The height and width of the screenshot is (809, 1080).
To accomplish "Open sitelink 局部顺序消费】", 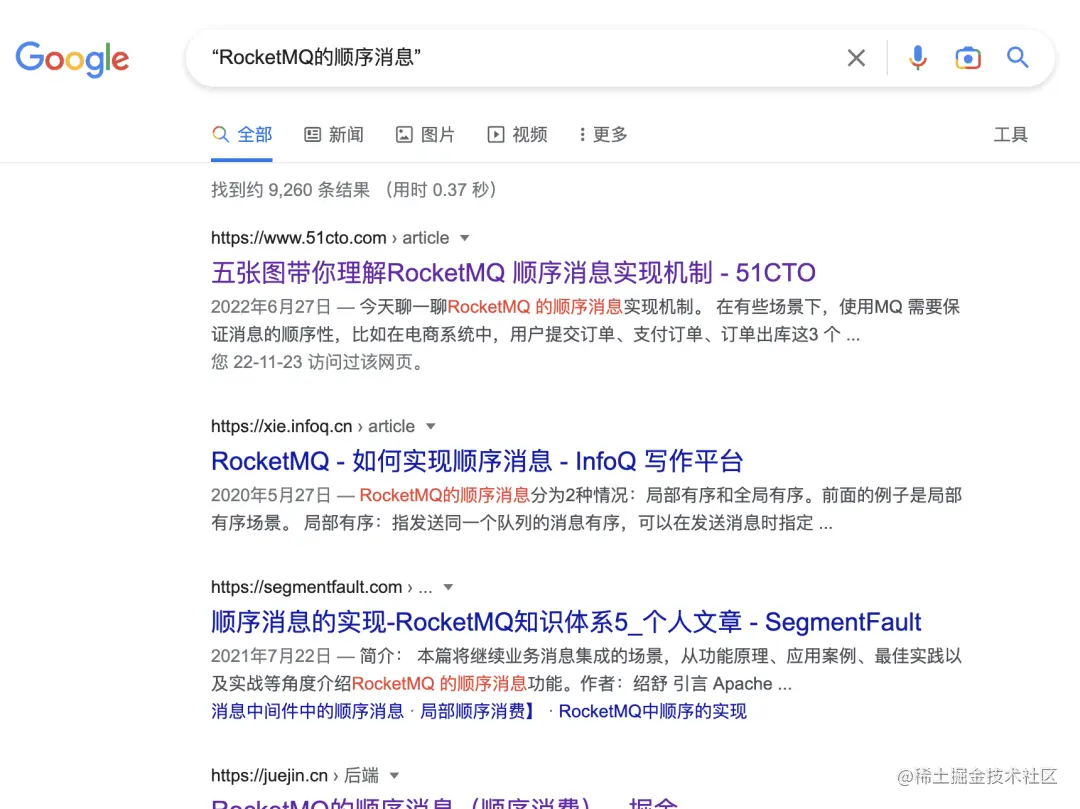I will pyautogui.click(x=478, y=711).
